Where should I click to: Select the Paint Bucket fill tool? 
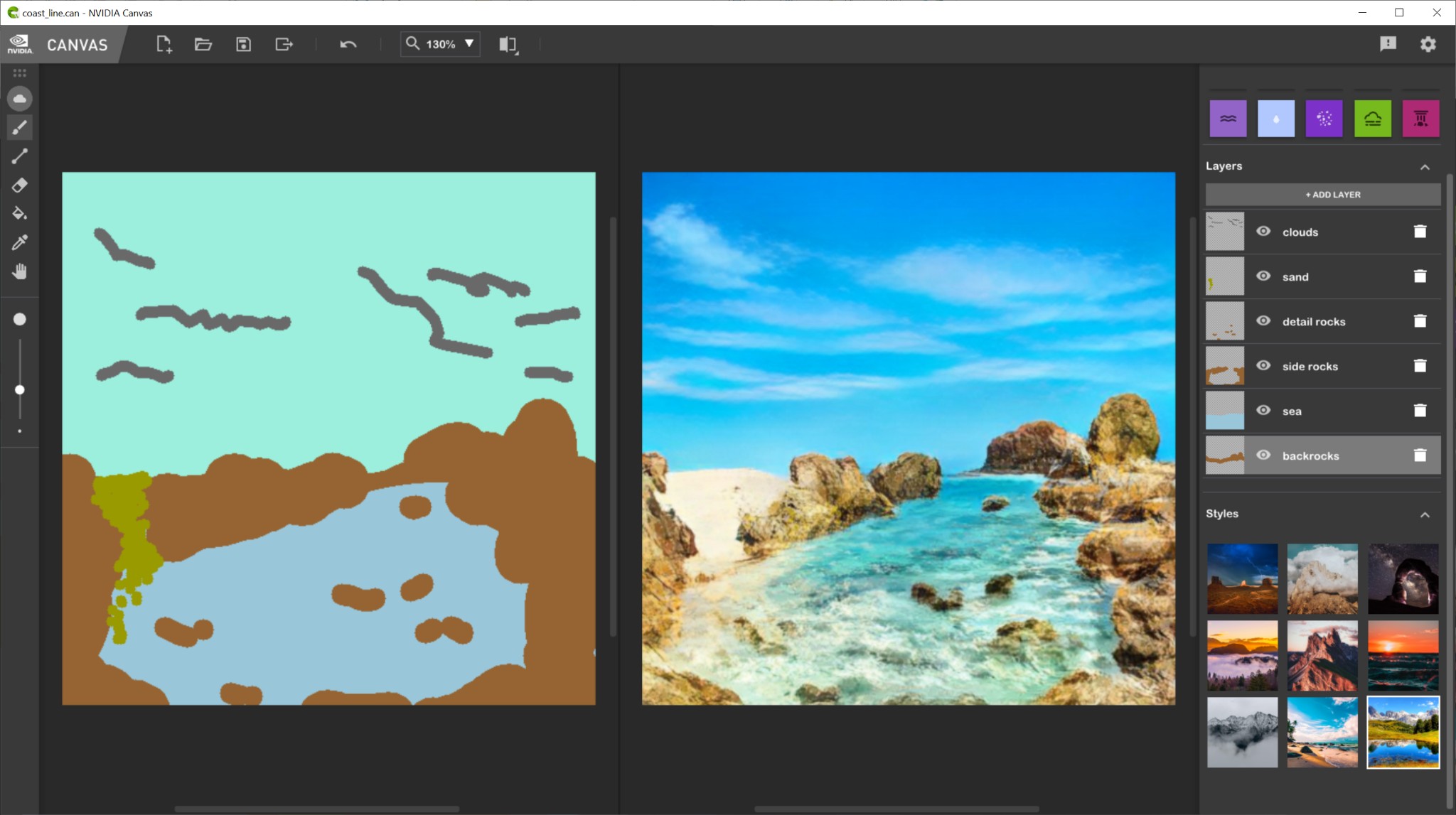(19, 213)
